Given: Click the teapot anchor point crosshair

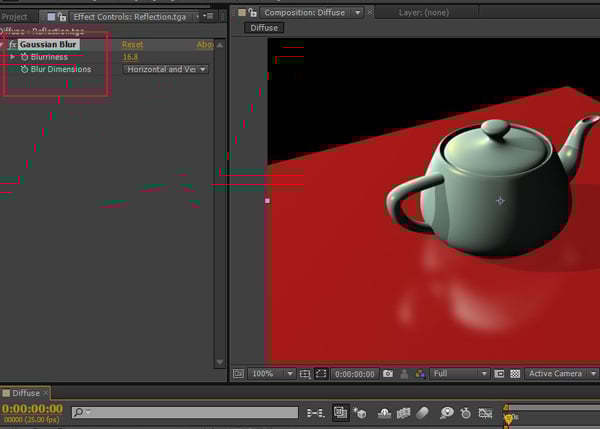Looking at the screenshot, I should pyautogui.click(x=500, y=201).
